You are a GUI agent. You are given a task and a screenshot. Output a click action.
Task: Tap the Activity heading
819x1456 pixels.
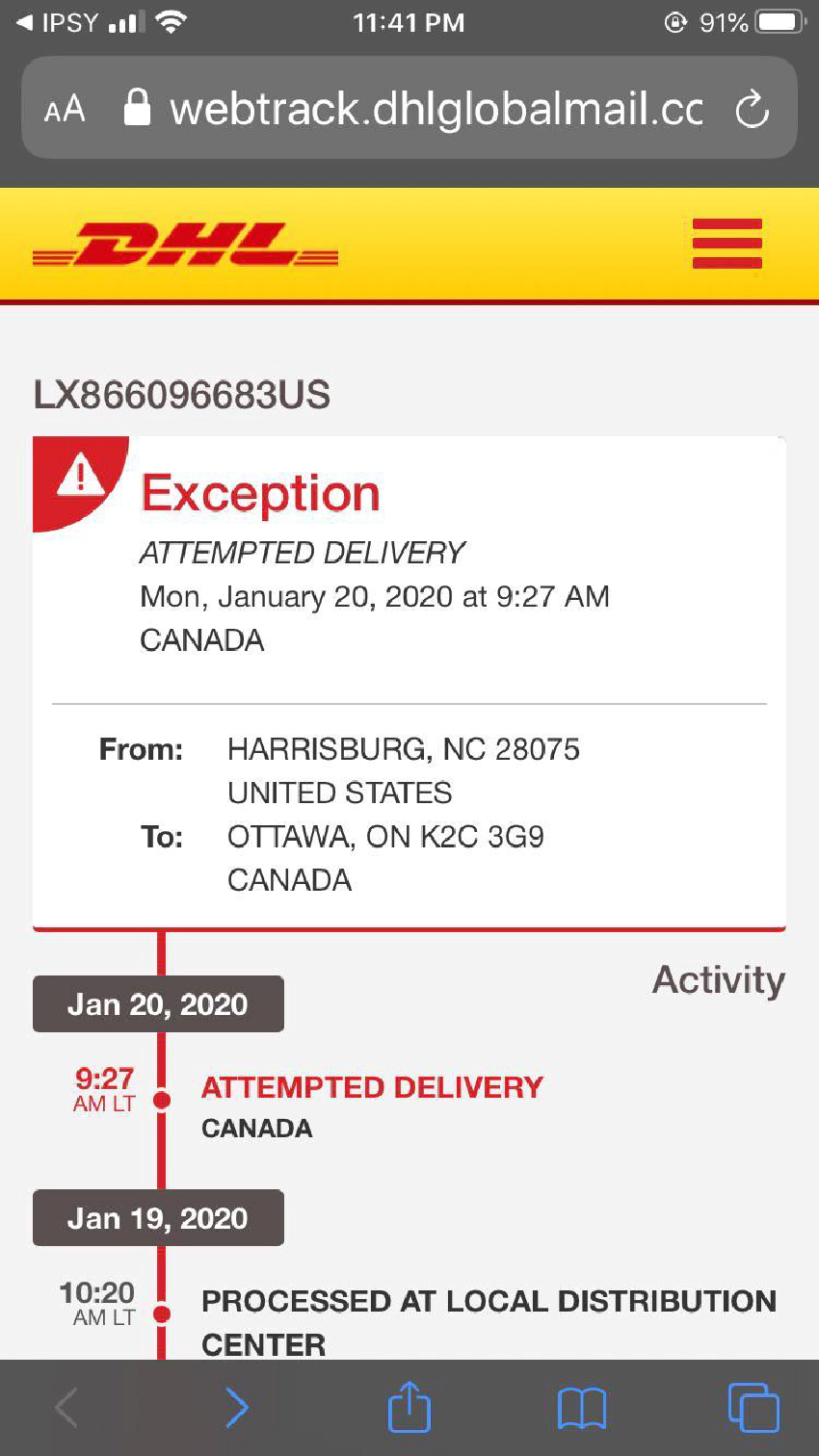pos(719,980)
